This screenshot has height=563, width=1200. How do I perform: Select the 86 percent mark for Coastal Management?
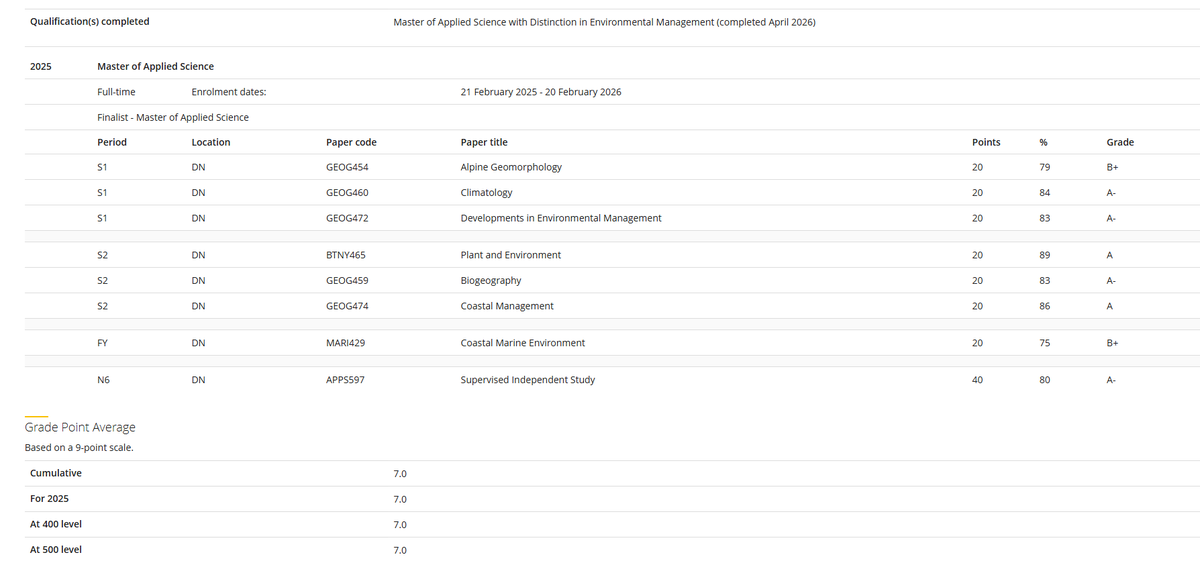(1045, 306)
